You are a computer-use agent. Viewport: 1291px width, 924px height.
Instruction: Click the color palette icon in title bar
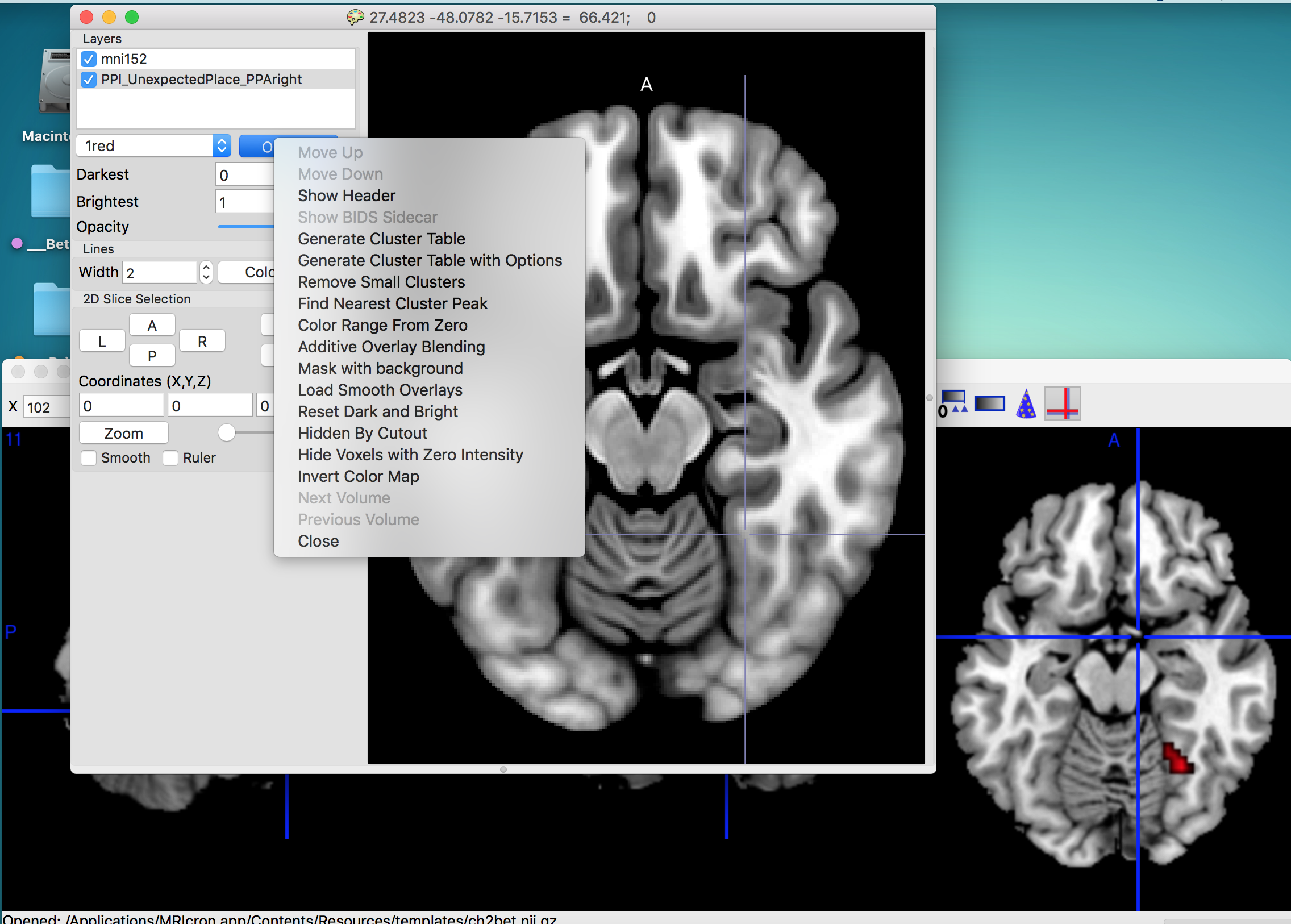click(x=355, y=18)
